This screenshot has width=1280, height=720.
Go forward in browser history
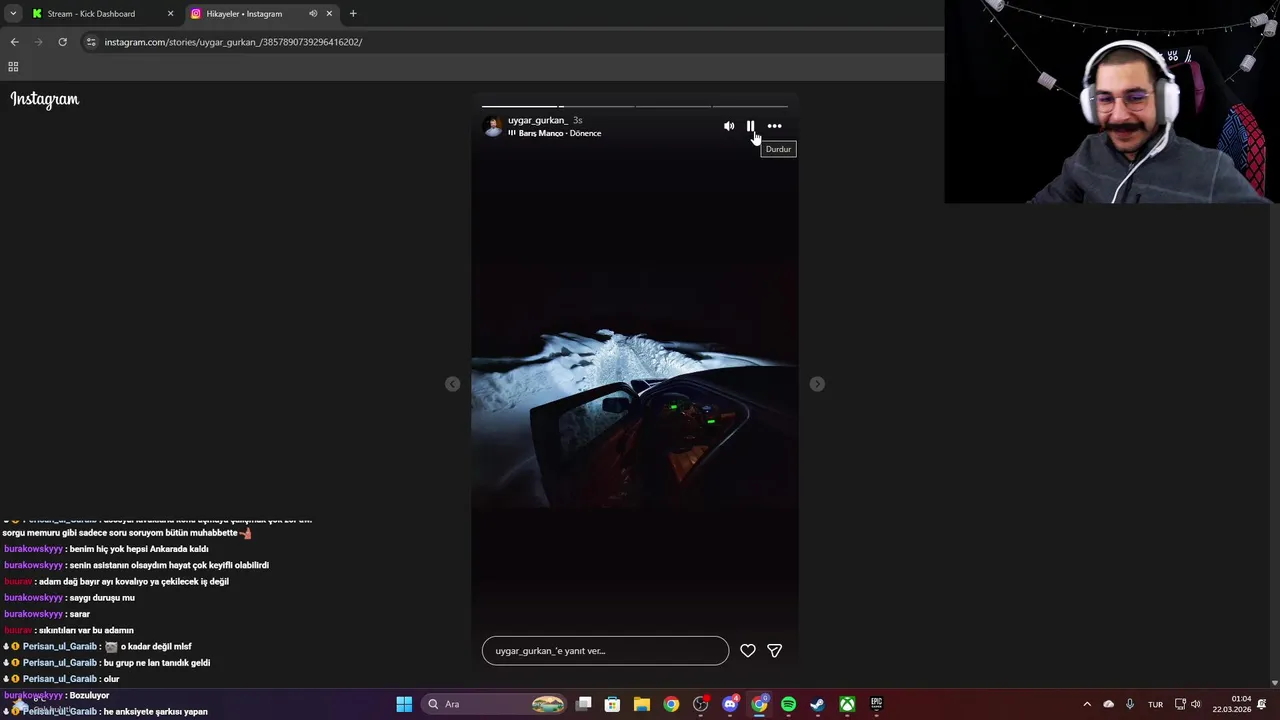tap(39, 42)
